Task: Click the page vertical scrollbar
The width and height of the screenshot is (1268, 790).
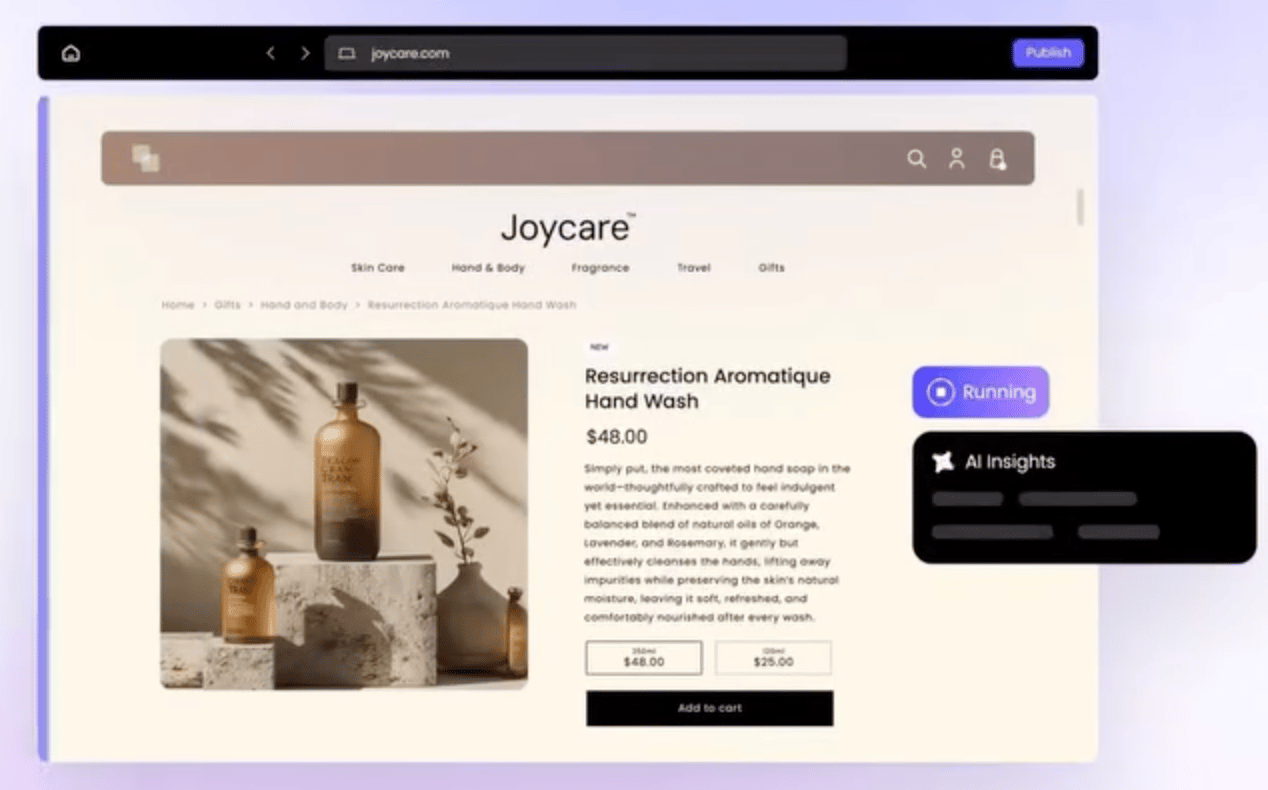Action: point(1080,207)
